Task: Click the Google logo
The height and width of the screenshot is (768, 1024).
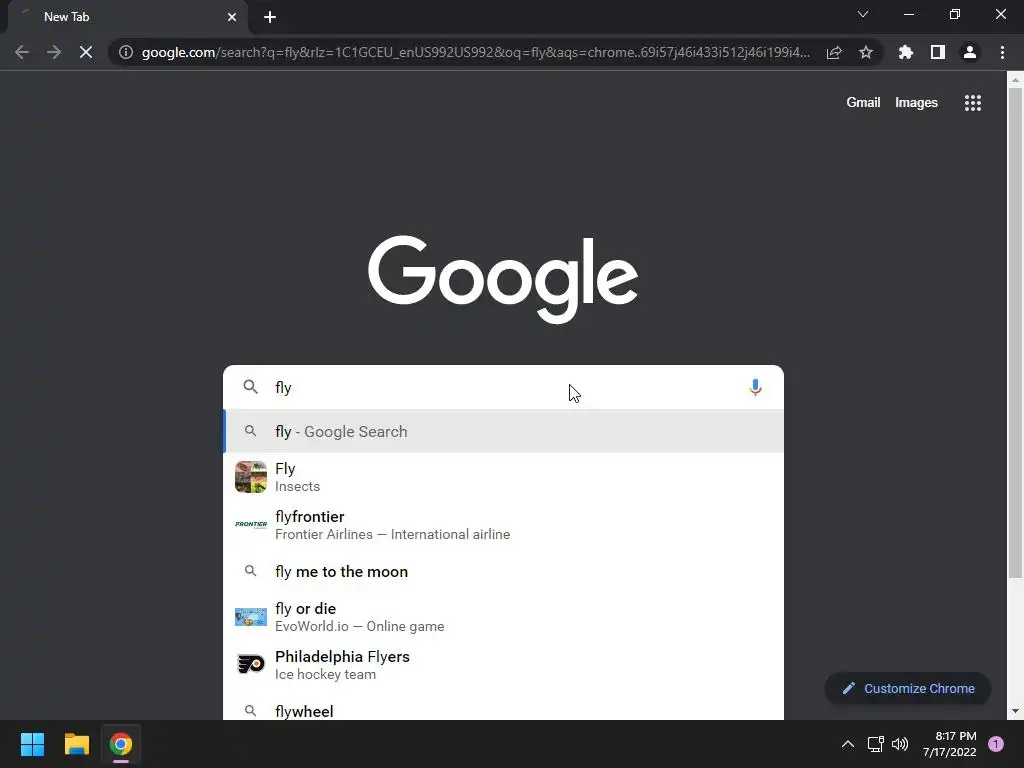Action: click(503, 279)
